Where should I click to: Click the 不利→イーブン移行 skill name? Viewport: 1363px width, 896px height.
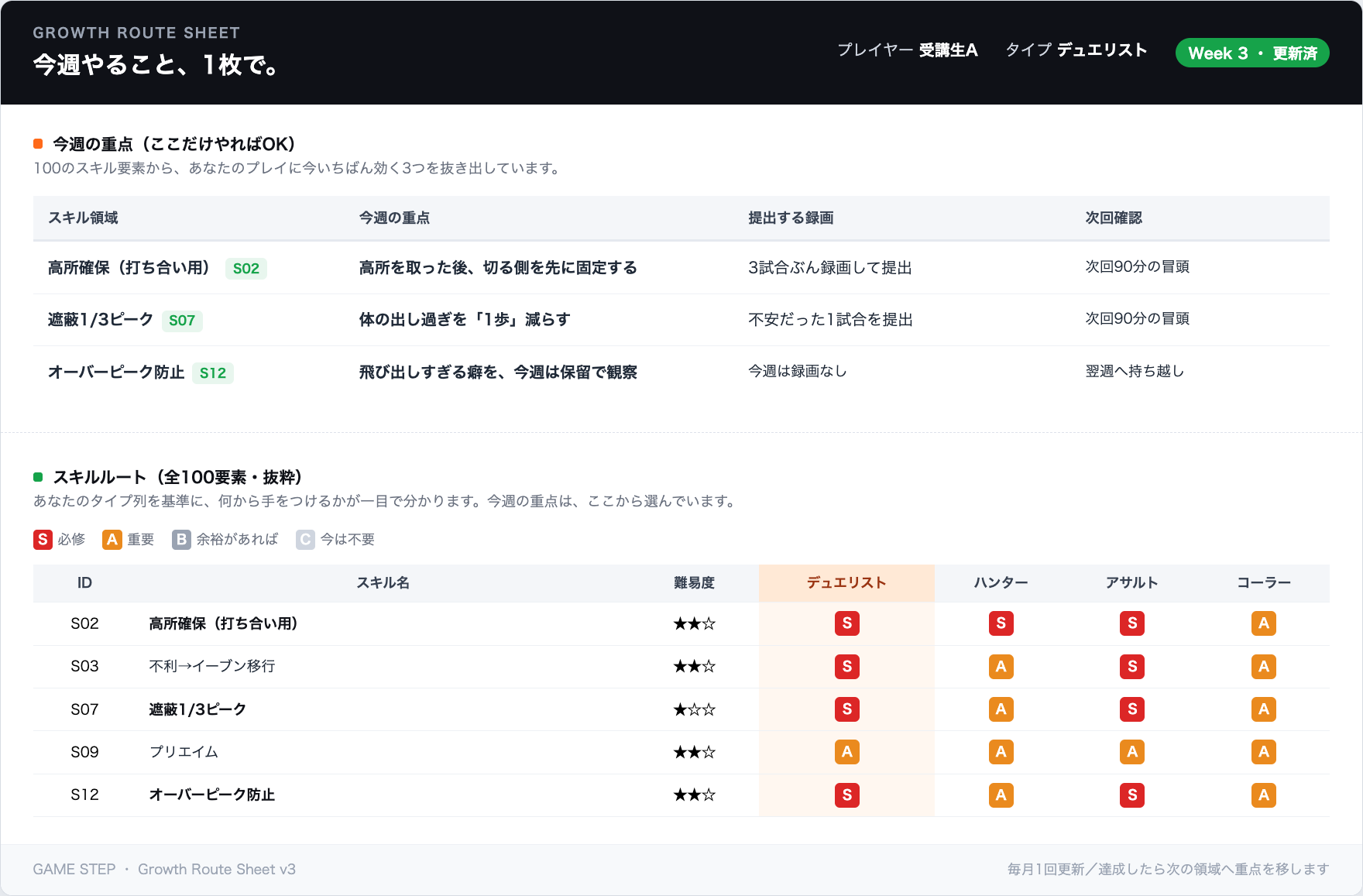(x=212, y=667)
